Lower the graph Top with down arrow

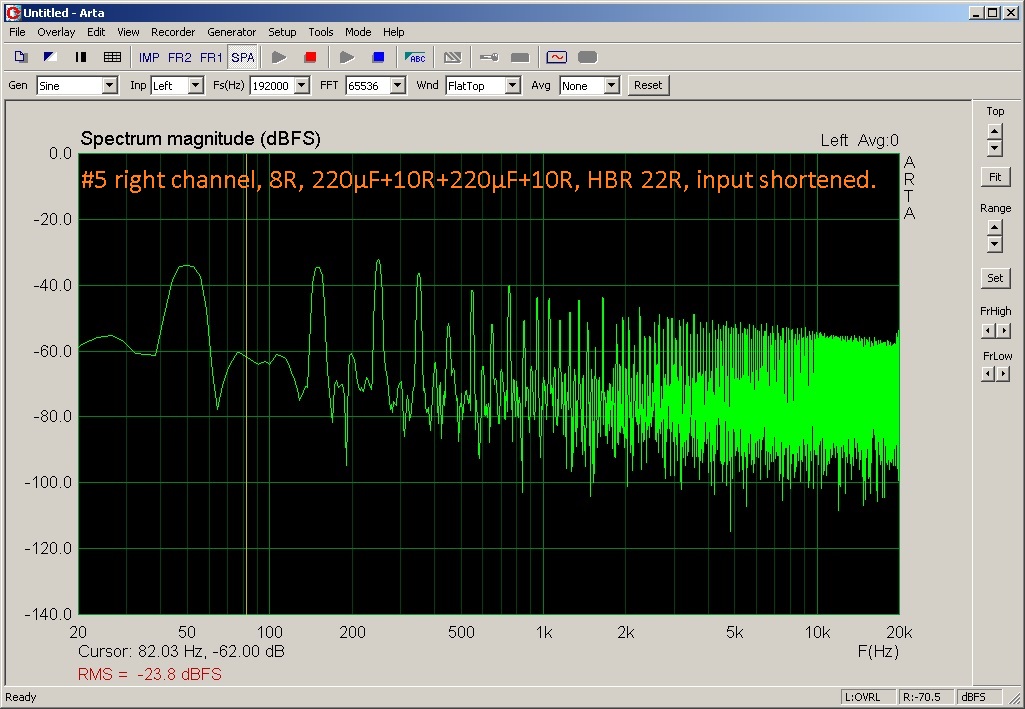point(995,148)
